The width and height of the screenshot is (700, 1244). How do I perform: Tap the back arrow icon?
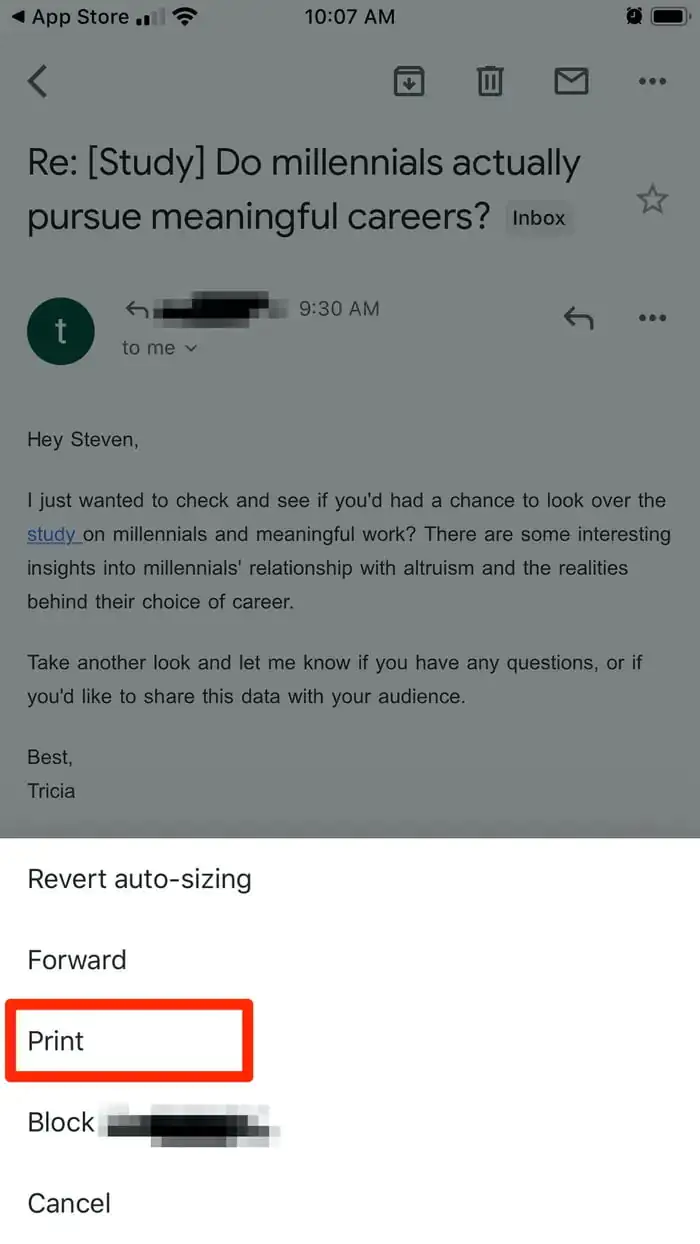[38, 81]
